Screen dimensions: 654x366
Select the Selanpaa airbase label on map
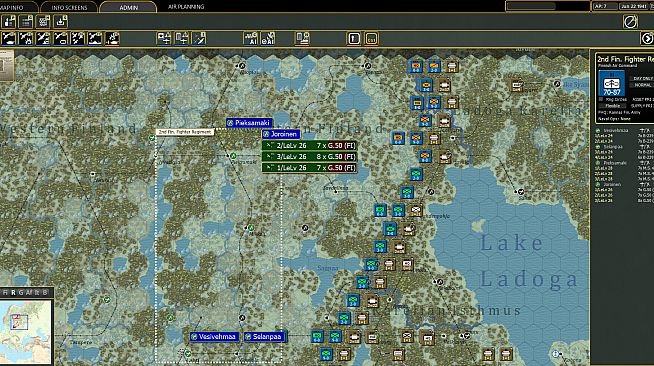pos(264,336)
